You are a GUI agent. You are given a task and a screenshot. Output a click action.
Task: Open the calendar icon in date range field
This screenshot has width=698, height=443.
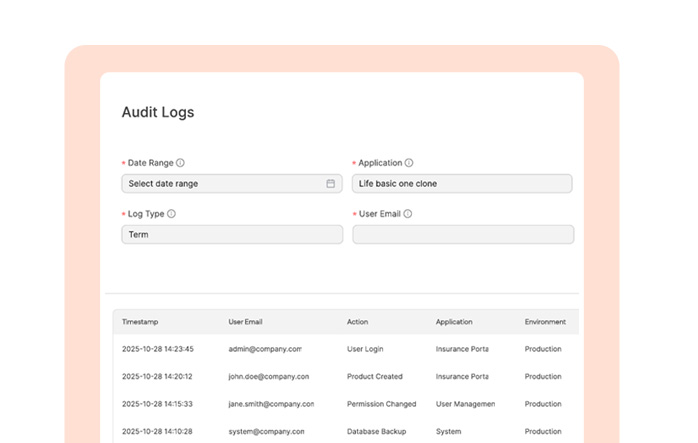coord(331,183)
